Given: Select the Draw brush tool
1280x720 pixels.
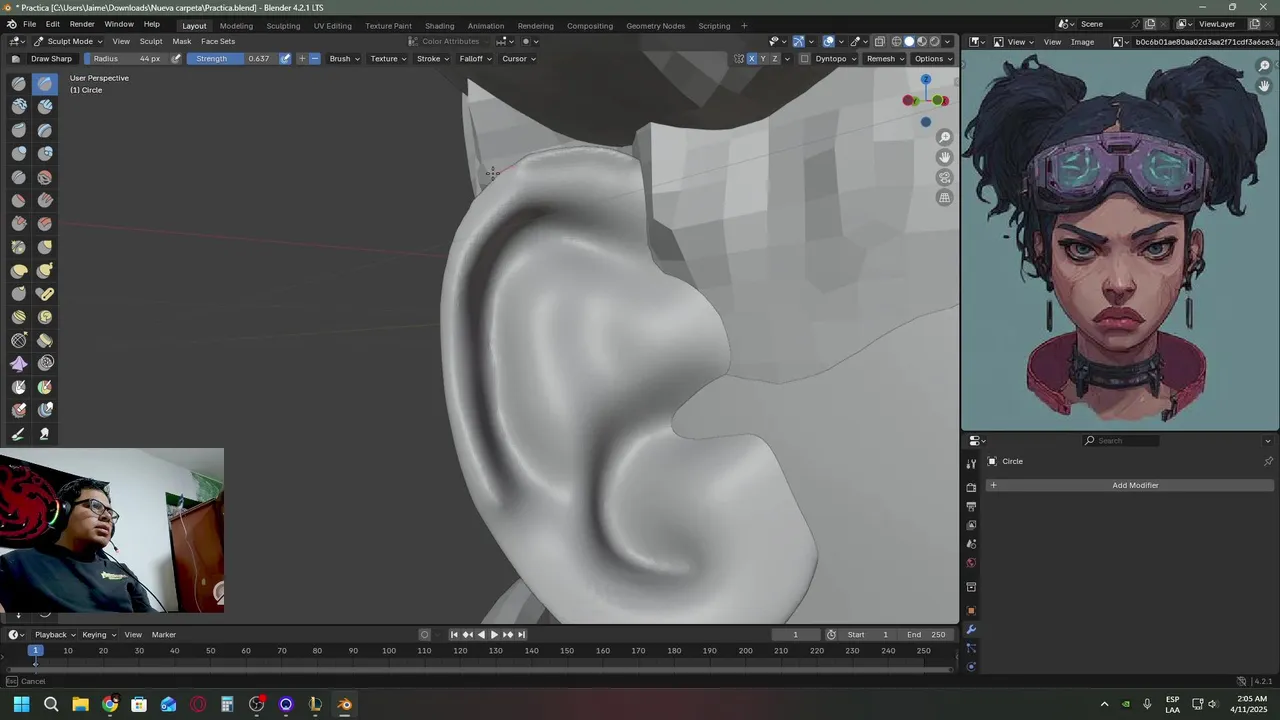Looking at the screenshot, I should click(19, 83).
